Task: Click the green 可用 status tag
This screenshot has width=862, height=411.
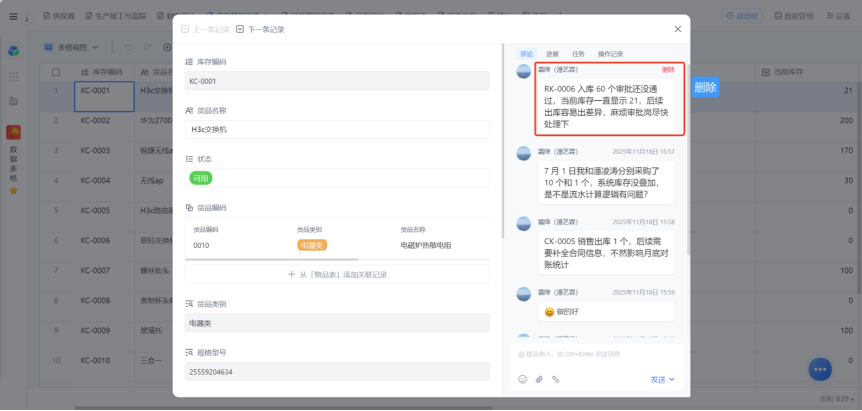Action: (x=201, y=178)
